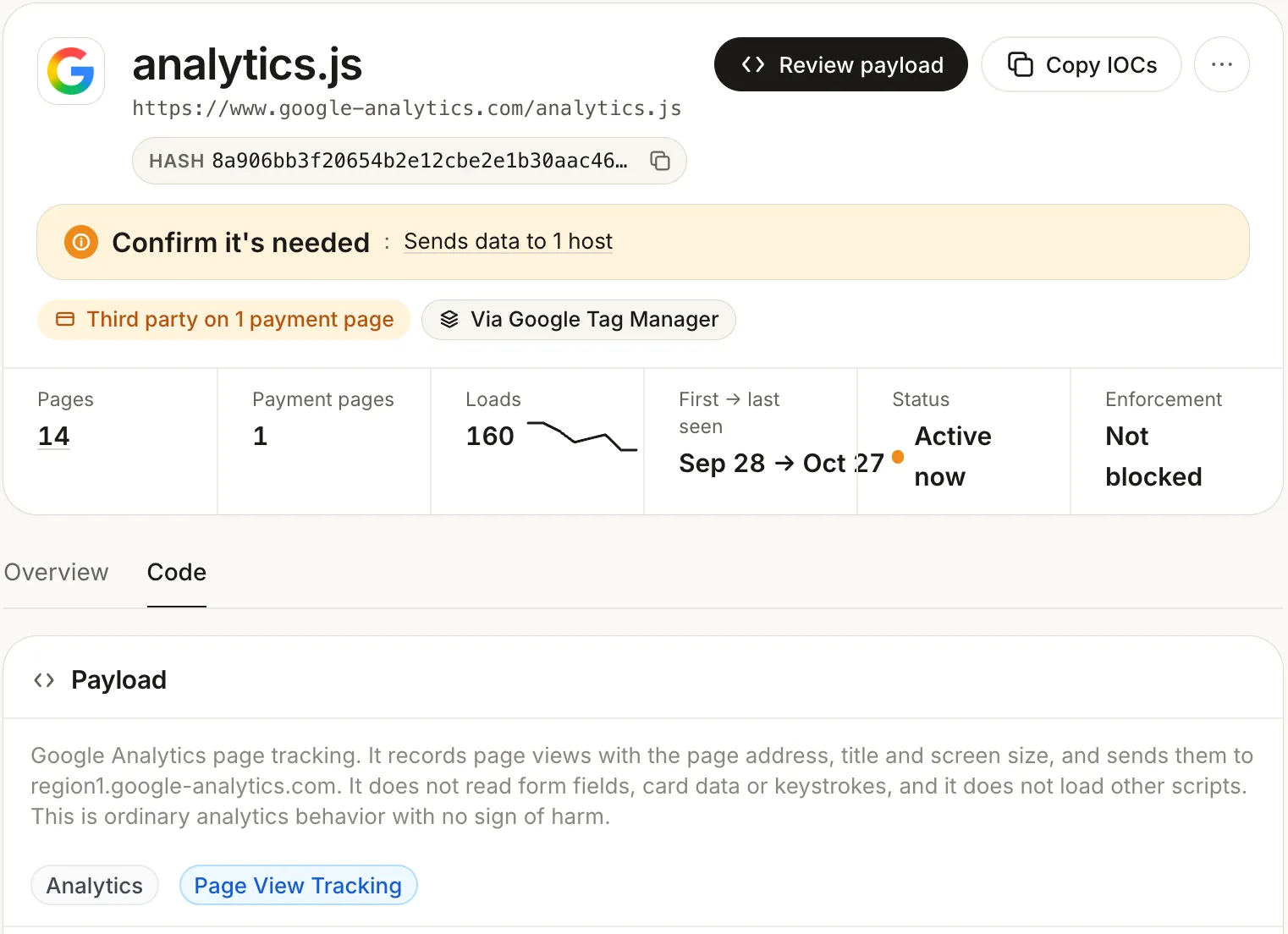Click the Payload code brackets icon
Screen dimensions: 1288x934
coord(44,680)
